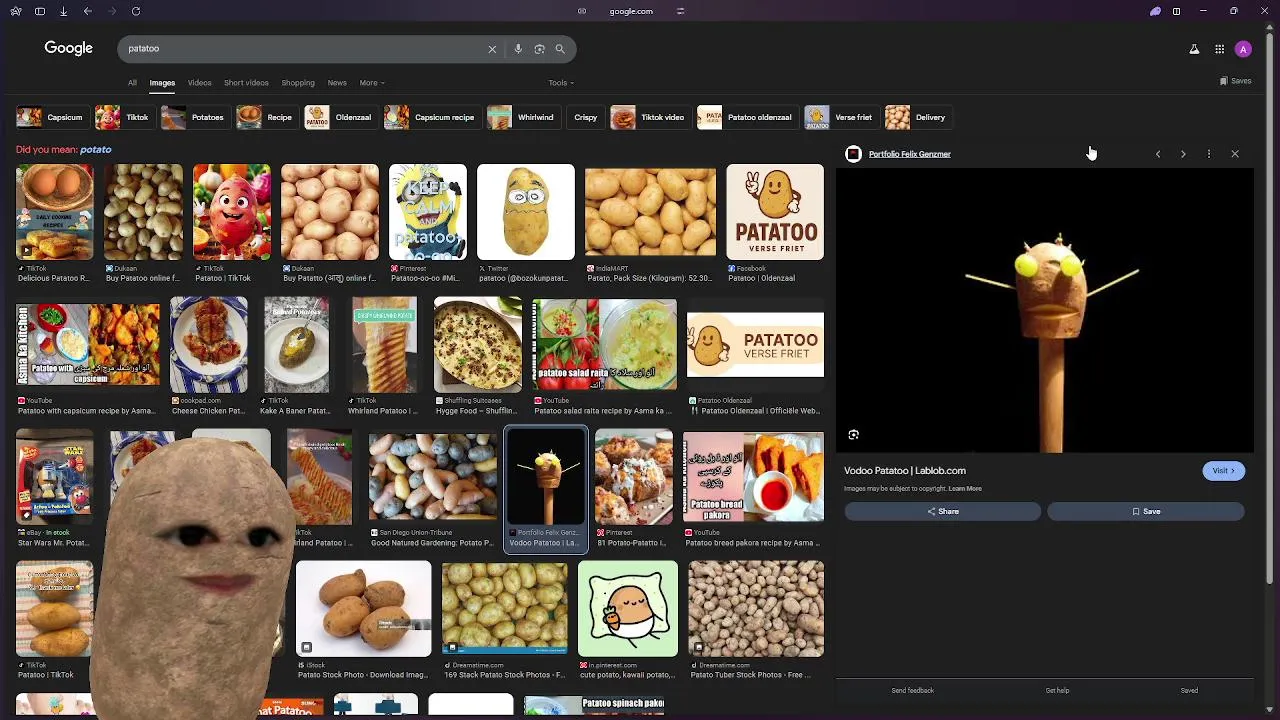This screenshot has height=720, width=1280.
Task: Open Search Labs flask icon
Action: (x=1194, y=49)
